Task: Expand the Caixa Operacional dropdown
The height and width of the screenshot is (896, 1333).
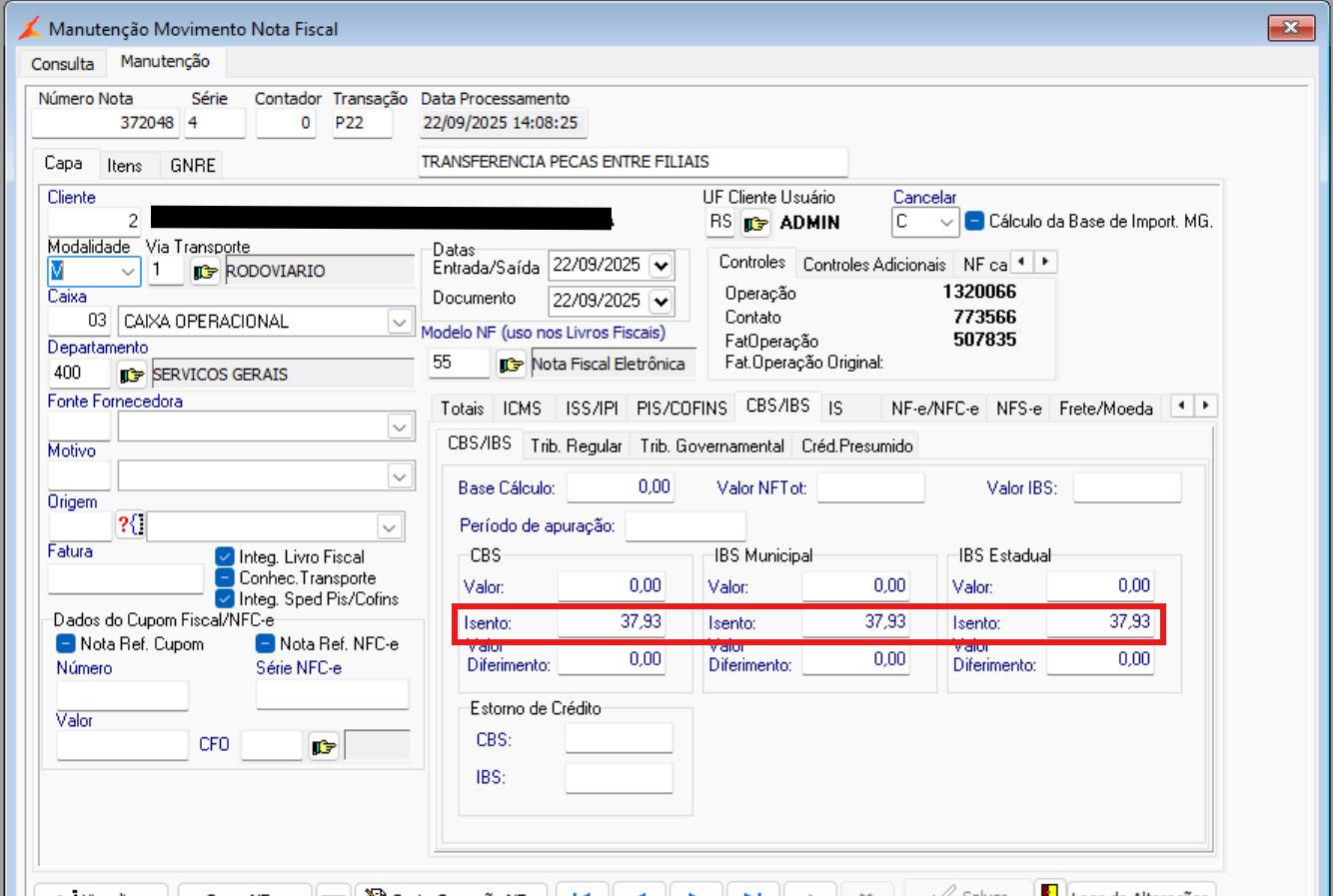Action: click(400, 322)
